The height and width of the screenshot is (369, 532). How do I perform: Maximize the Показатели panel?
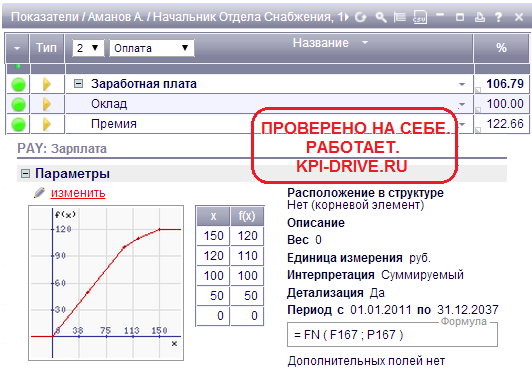tap(460, 17)
